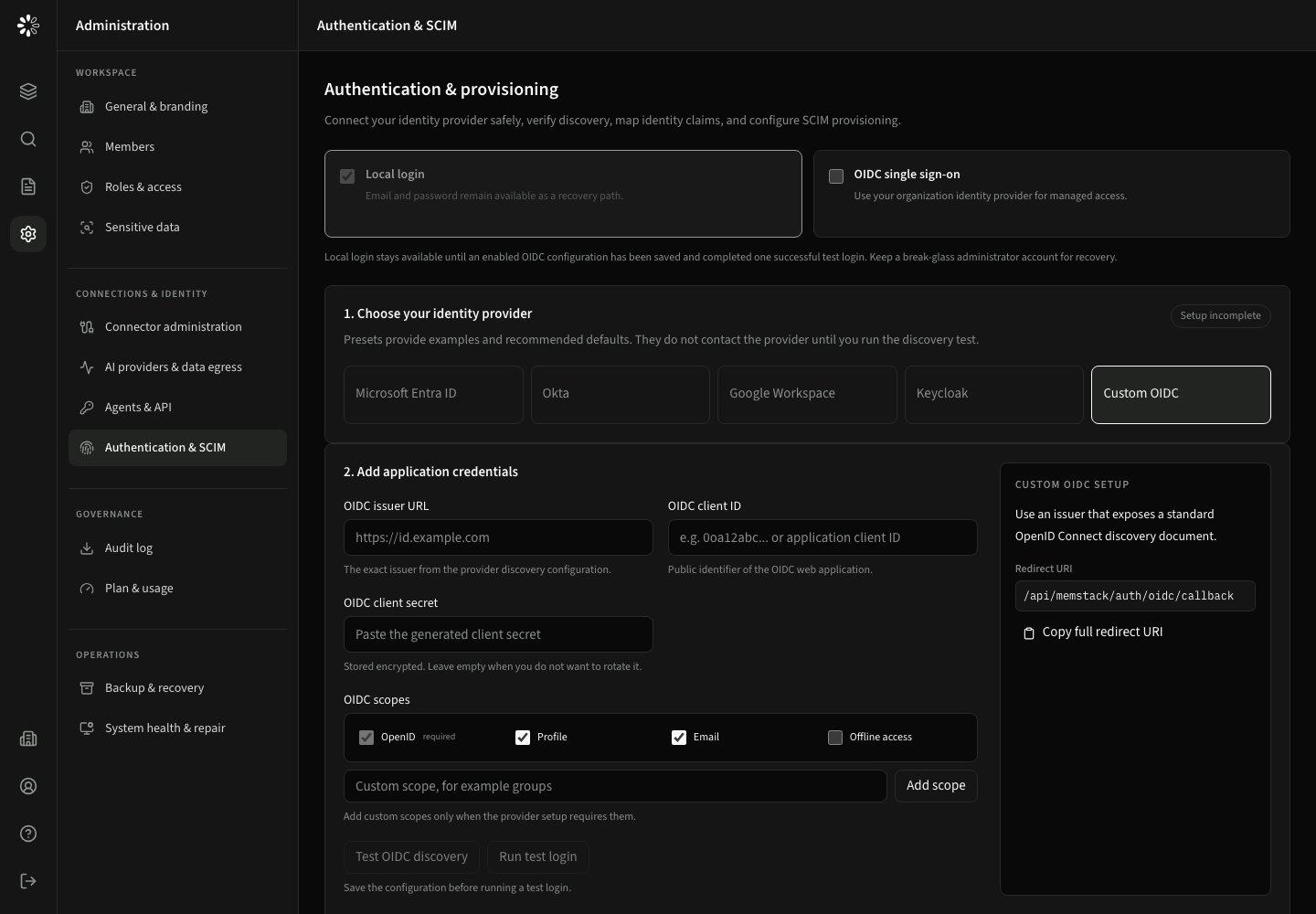The image size is (1316, 914).
Task: Choose Keycloak provider preset
Action: point(994,395)
